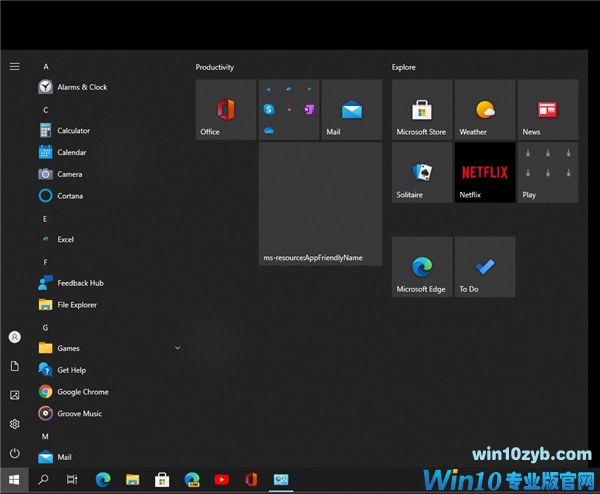
Task: Open Settings from the Start sidebar
Action: pos(15,424)
